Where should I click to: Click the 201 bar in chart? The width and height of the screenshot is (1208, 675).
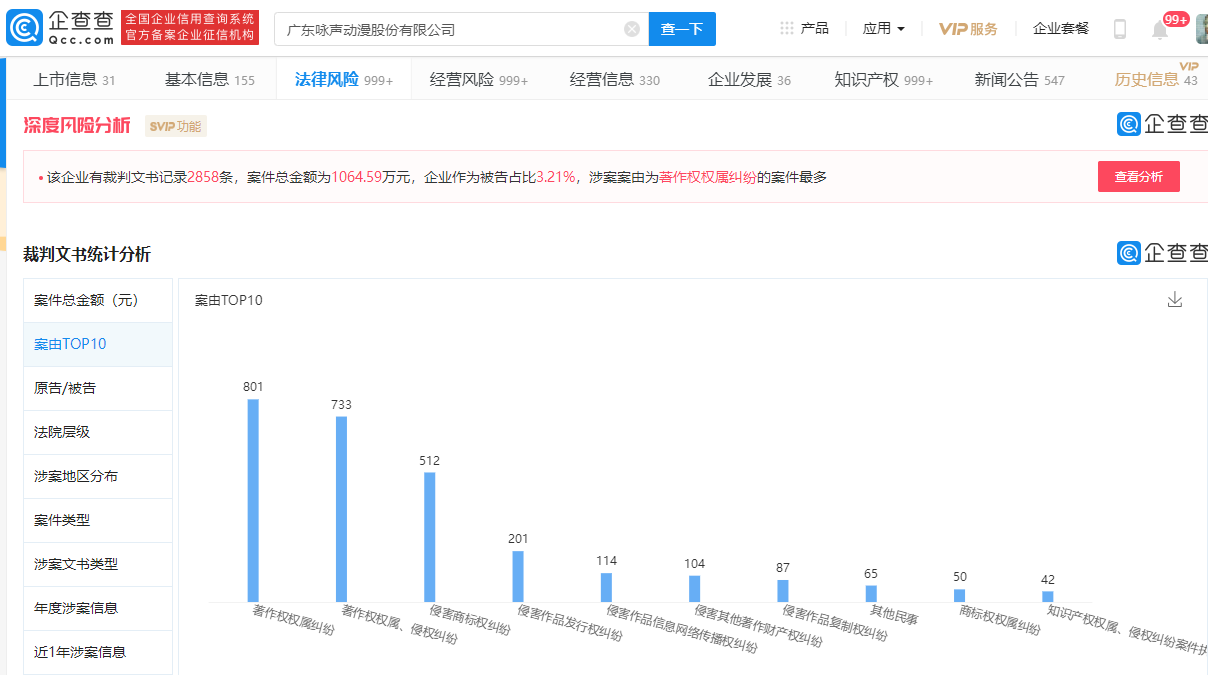(x=518, y=576)
